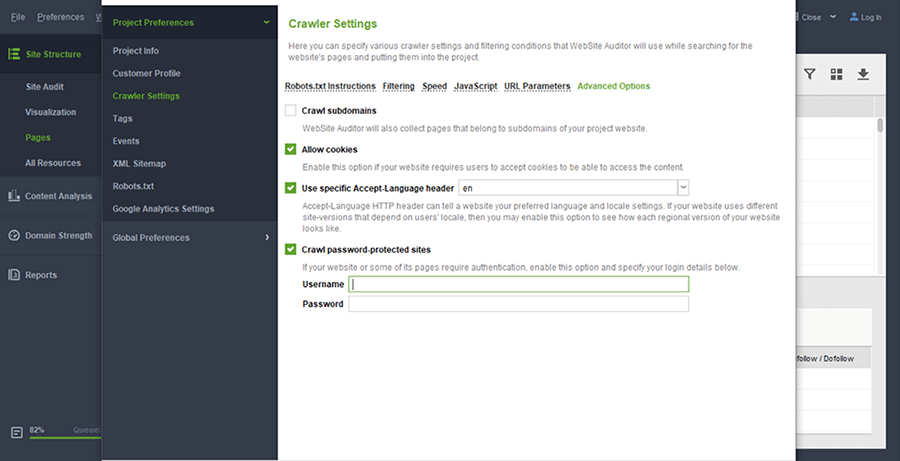
Task: Click the filter funnel icon
Action: click(x=809, y=74)
